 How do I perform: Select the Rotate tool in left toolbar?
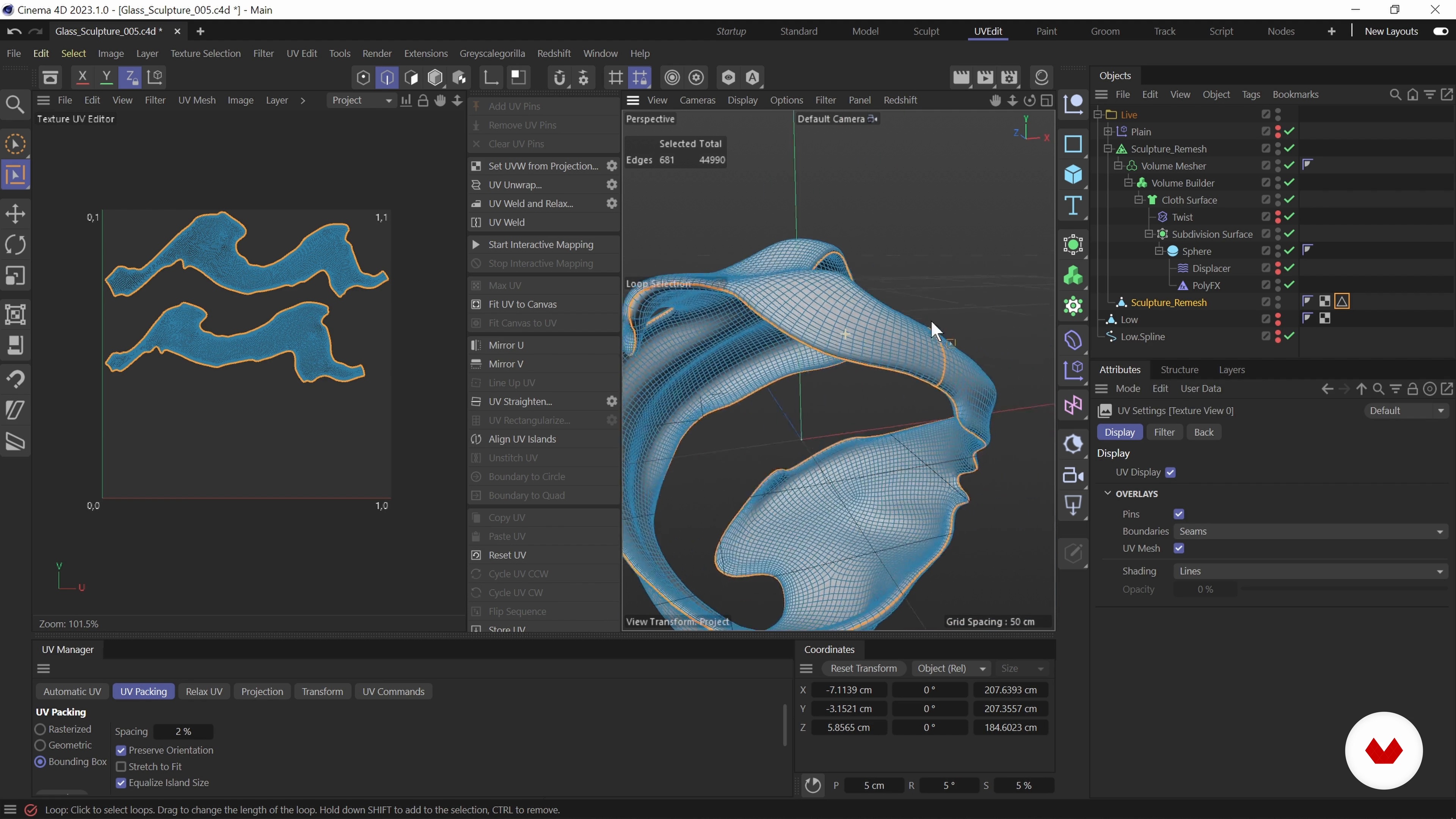pyautogui.click(x=15, y=245)
